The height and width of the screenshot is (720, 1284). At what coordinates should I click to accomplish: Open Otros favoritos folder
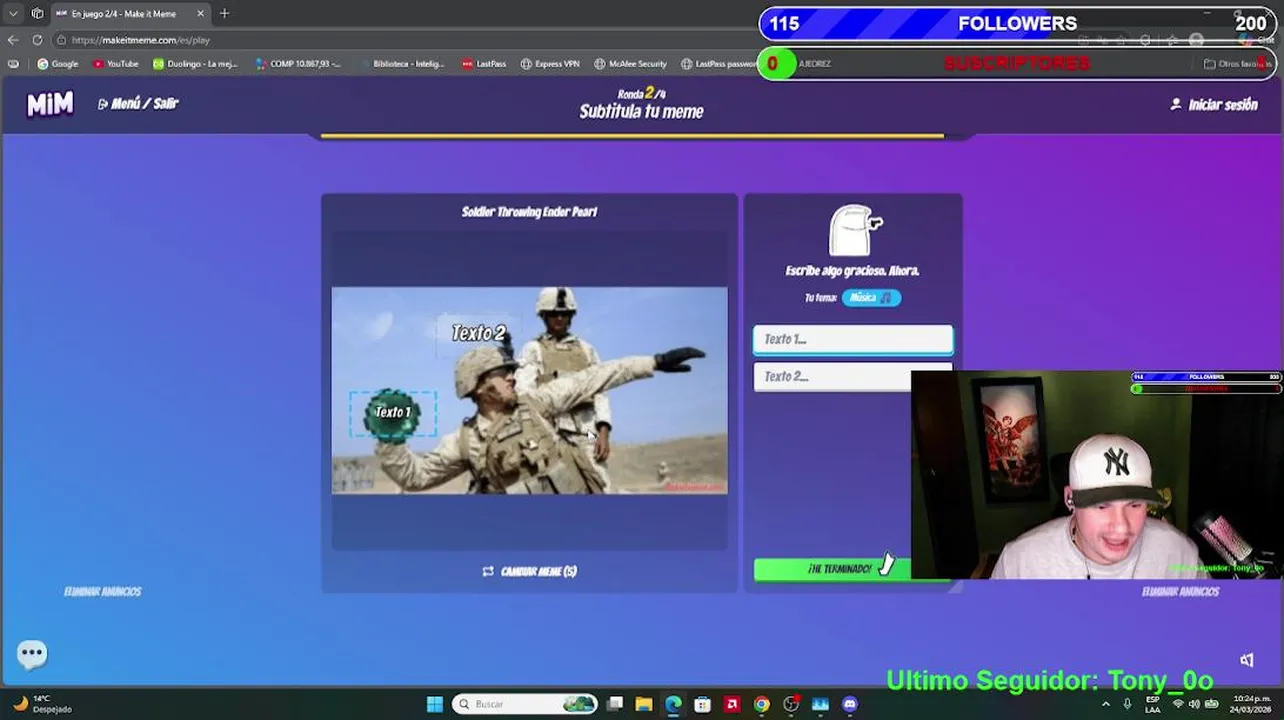pos(1236,64)
